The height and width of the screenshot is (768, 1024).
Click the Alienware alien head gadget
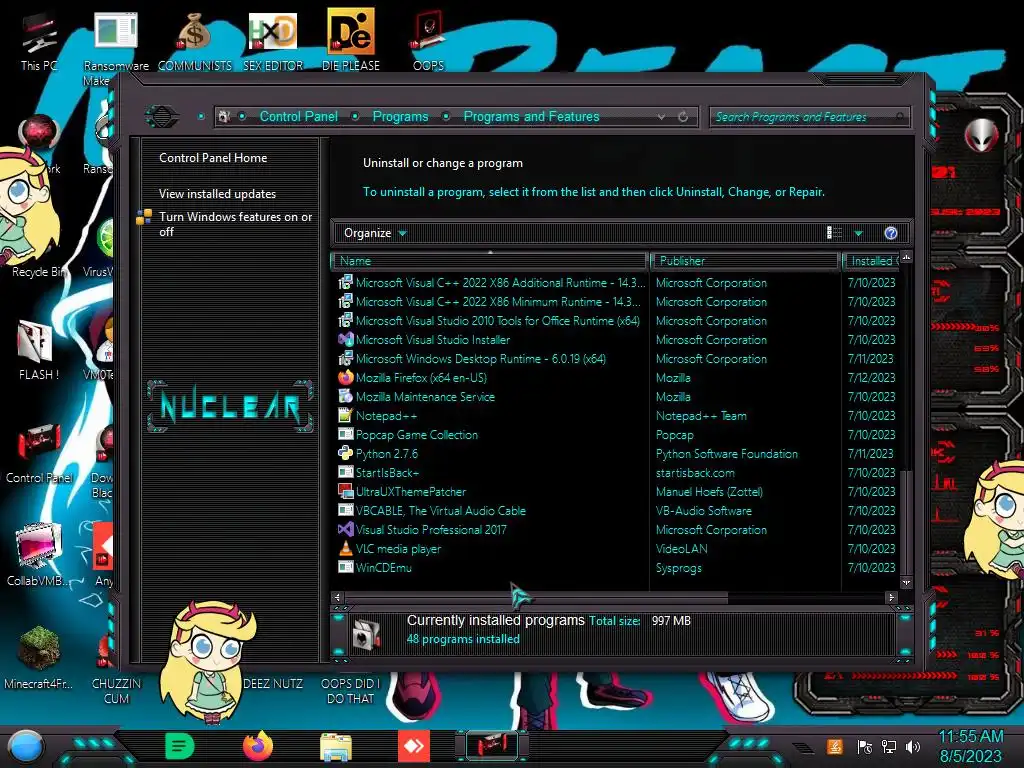982,135
